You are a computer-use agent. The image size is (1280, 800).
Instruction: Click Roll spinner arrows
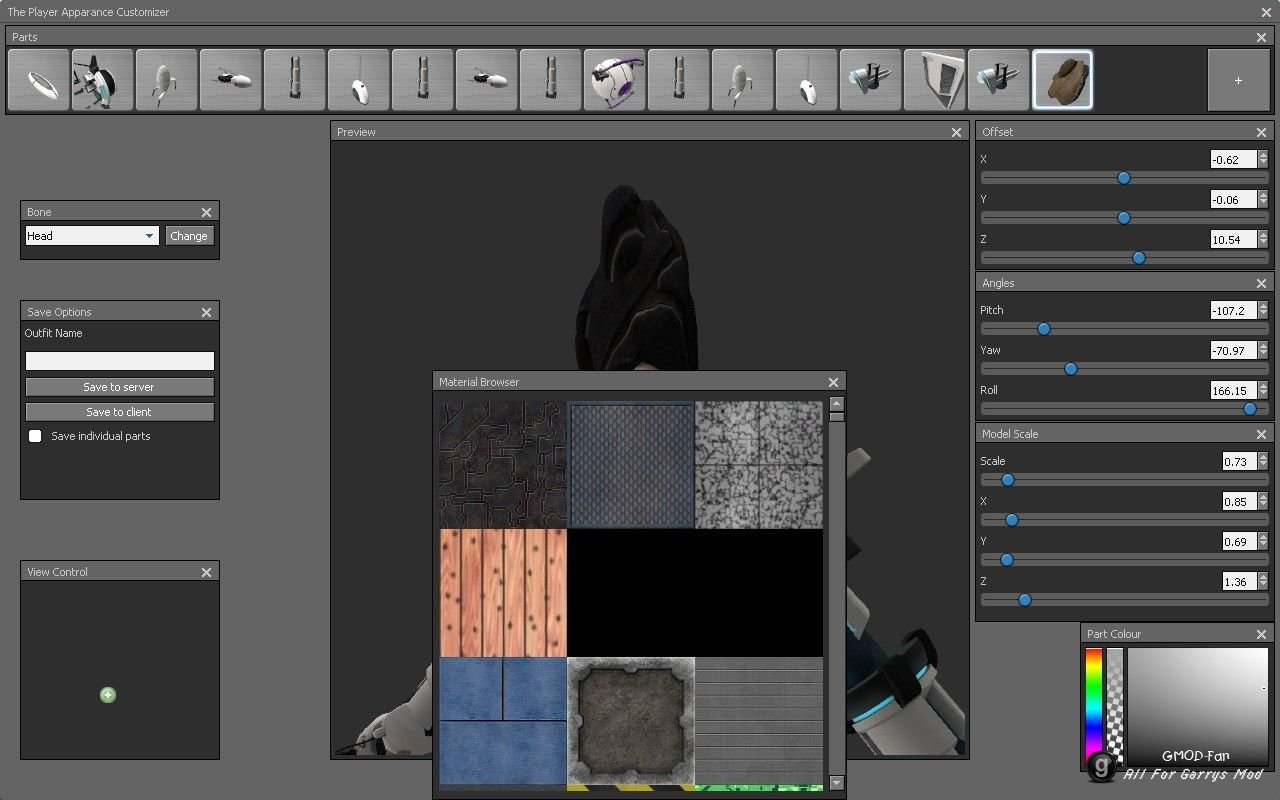[x=1263, y=390]
